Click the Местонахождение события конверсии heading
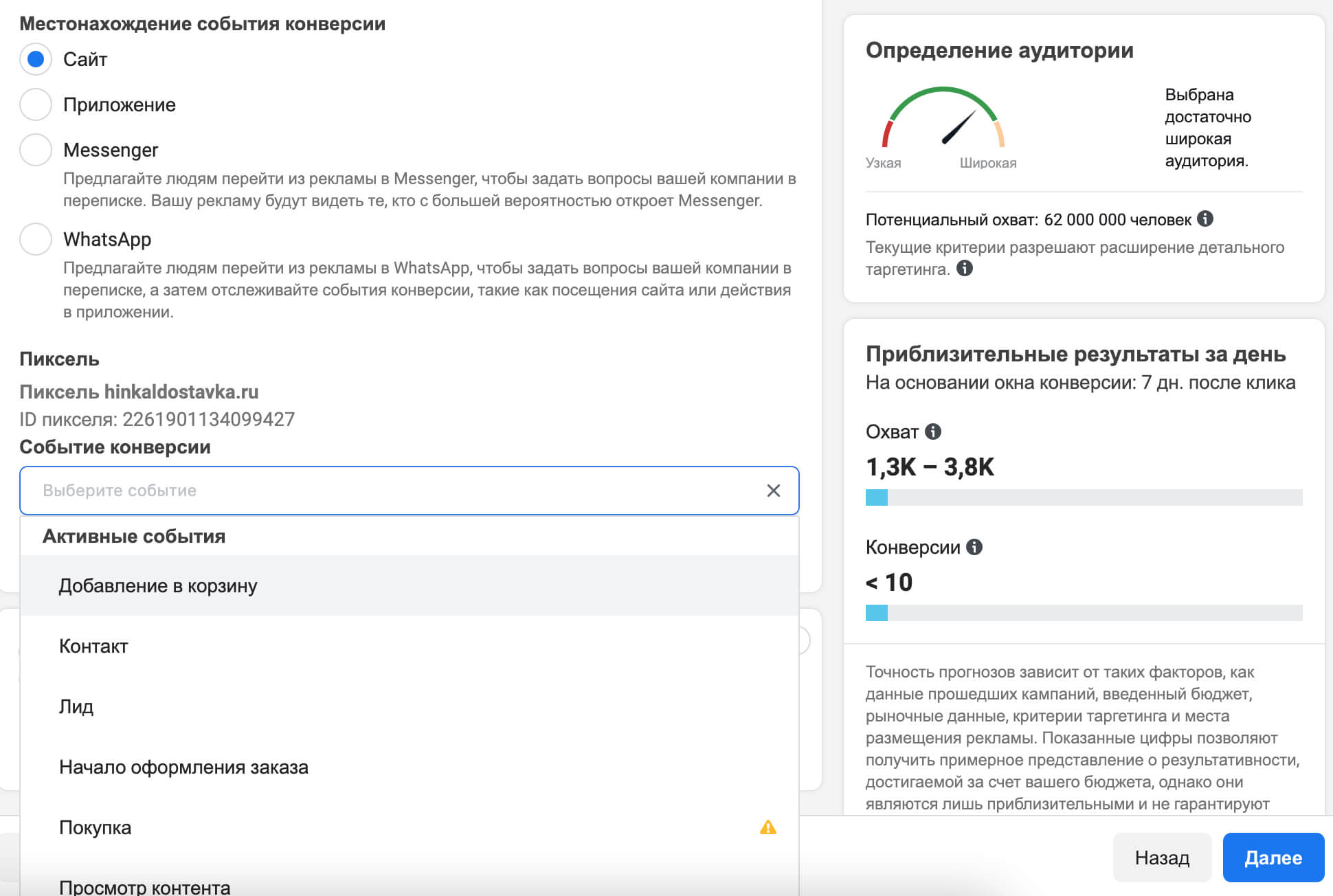Screen dimensions: 1333x896 click(202, 23)
